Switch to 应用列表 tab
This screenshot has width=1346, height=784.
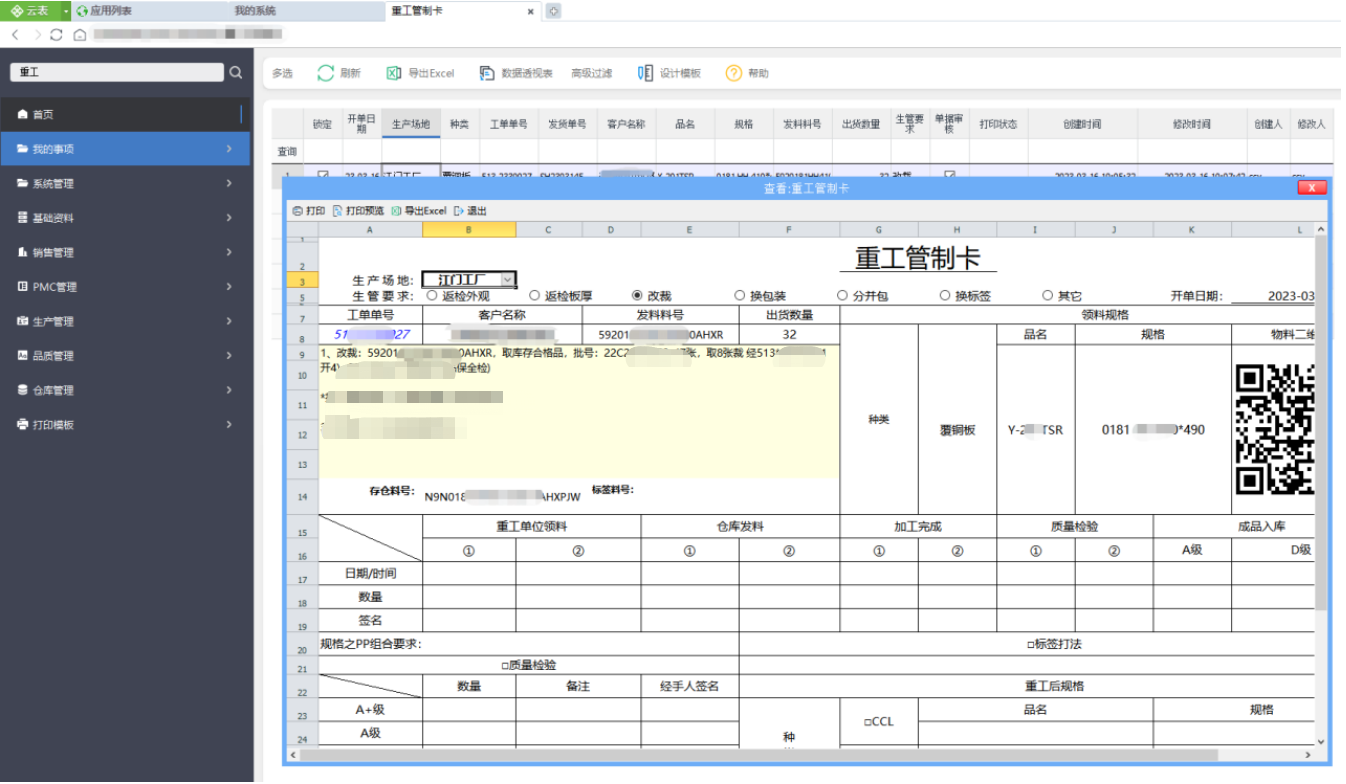(111, 11)
